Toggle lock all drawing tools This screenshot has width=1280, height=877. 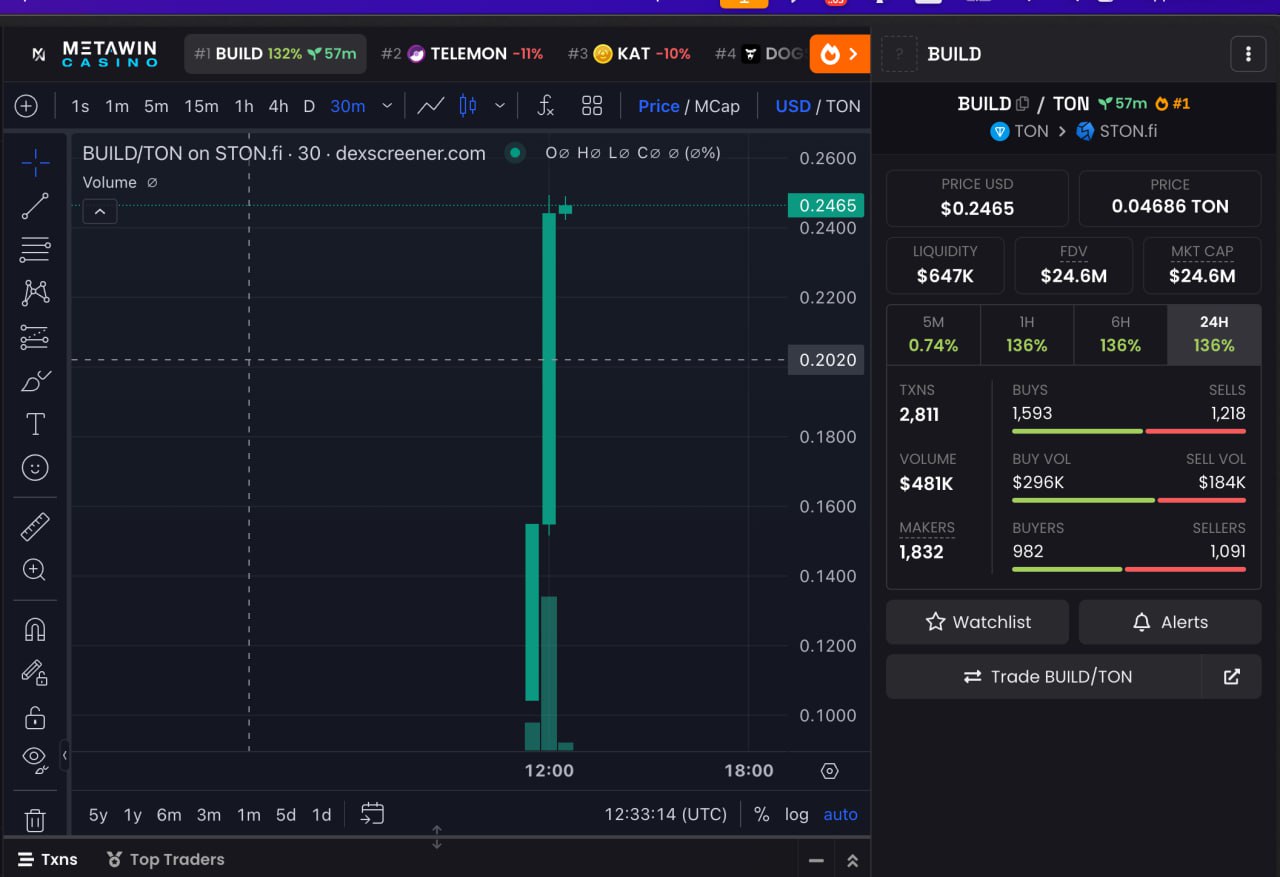(x=35, y=717)
